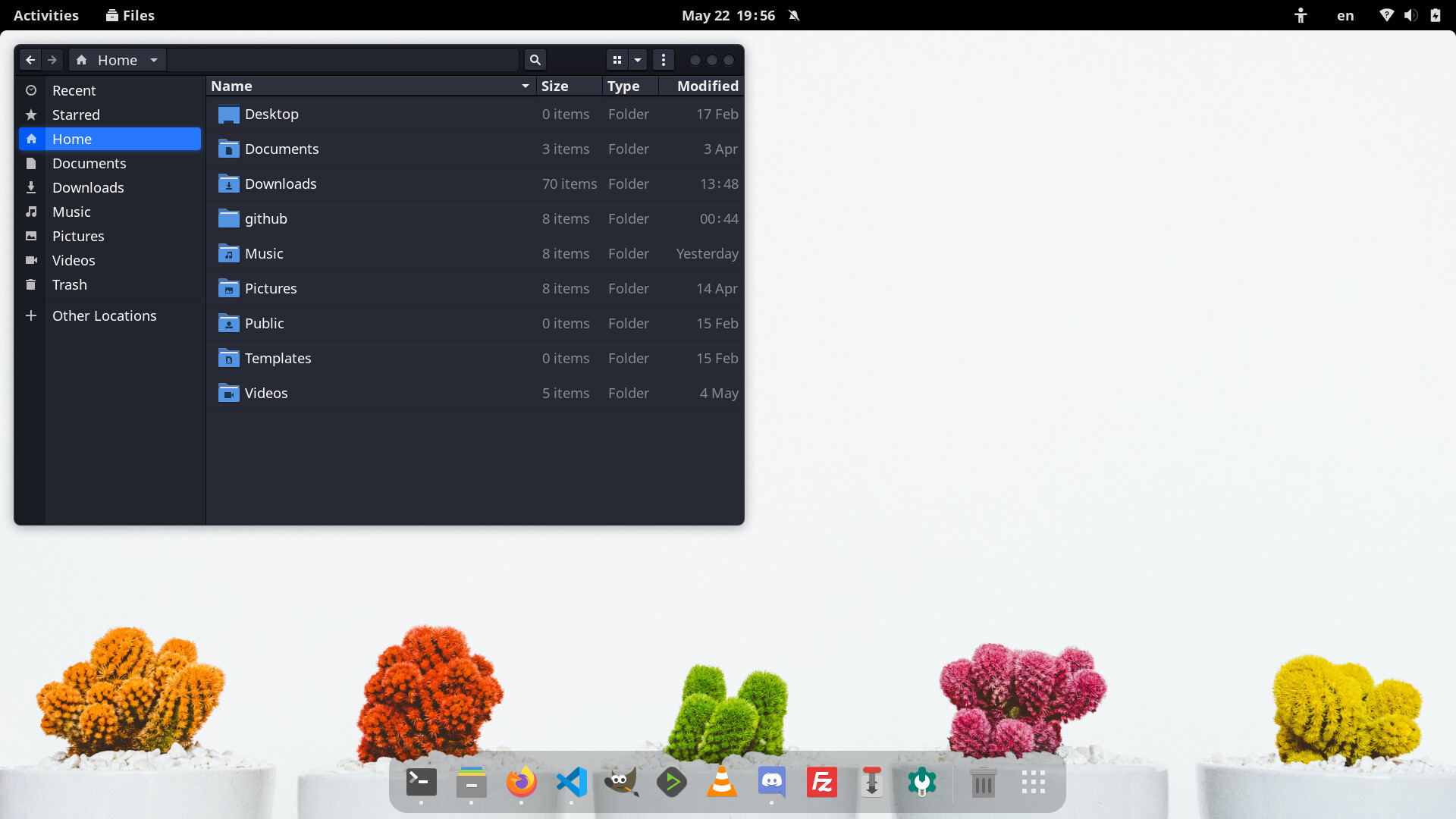The height and width of the screenshot is (819, 1456).
Task: Open Trash in the sidebar
Action: coord(110,284)
